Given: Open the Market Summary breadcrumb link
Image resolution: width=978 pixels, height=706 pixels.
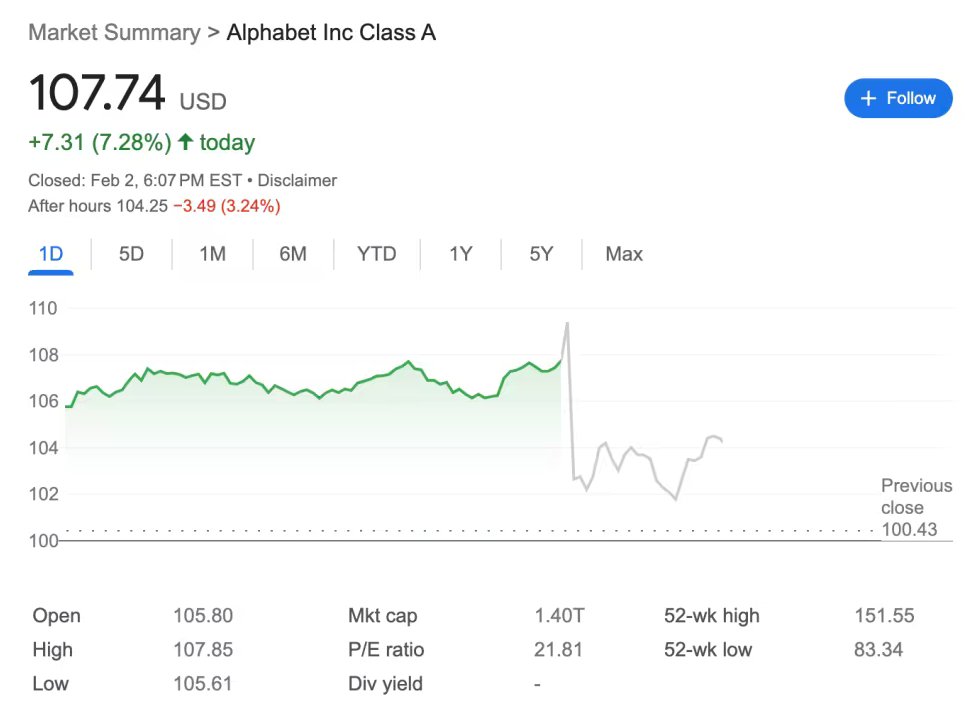Looking at the screenshot, I should (x=115, y=32).
